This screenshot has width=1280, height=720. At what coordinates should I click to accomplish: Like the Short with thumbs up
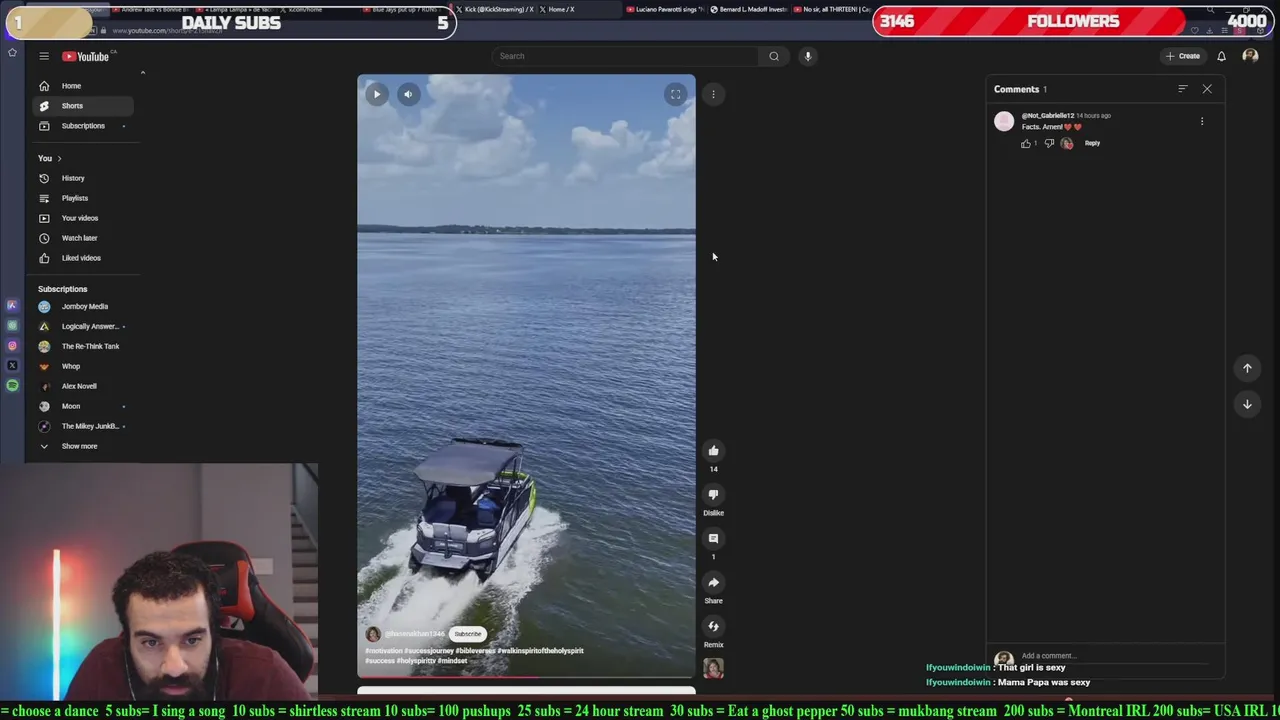coord(713,451)
